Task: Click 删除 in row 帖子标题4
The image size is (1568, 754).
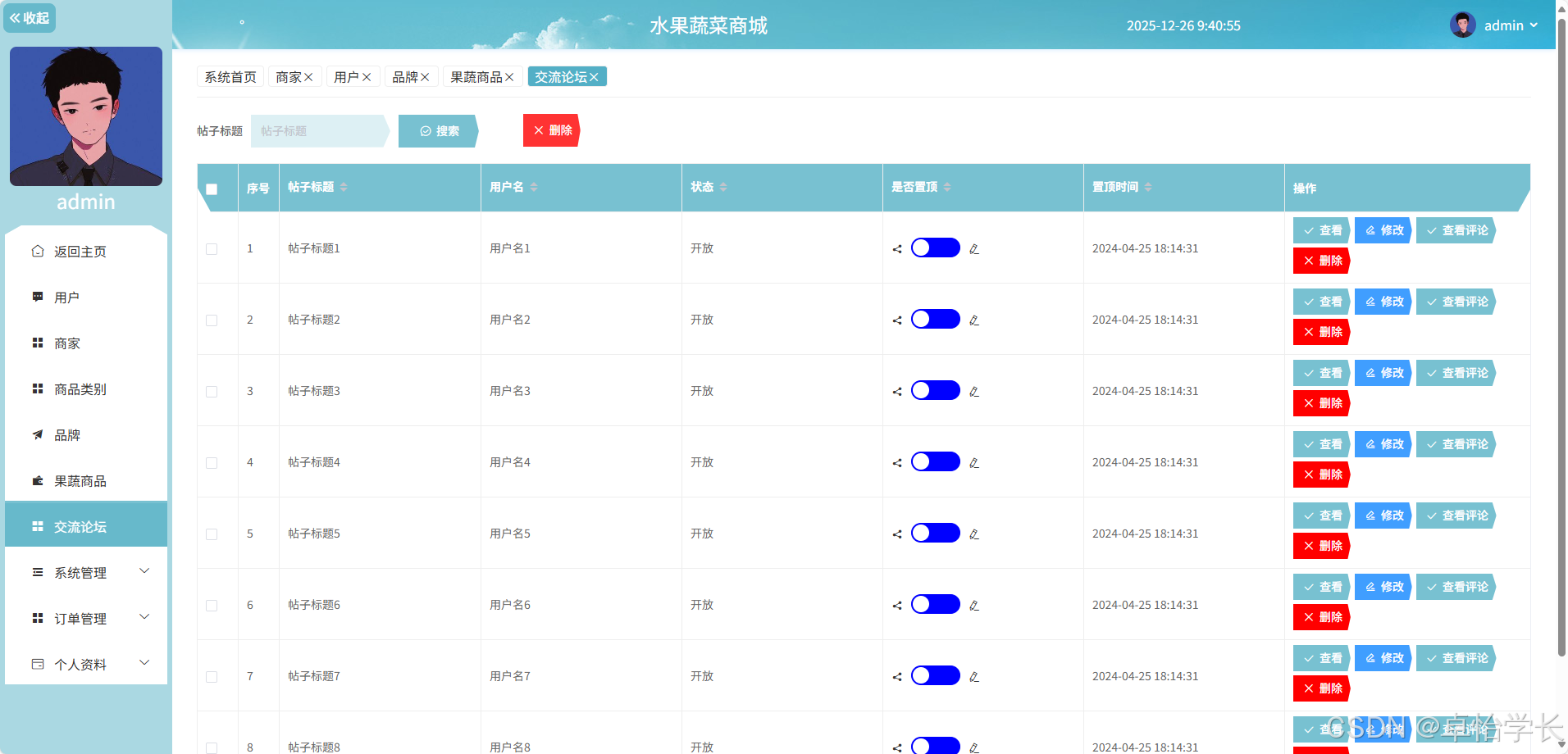Action: (x=1322, y=475)
